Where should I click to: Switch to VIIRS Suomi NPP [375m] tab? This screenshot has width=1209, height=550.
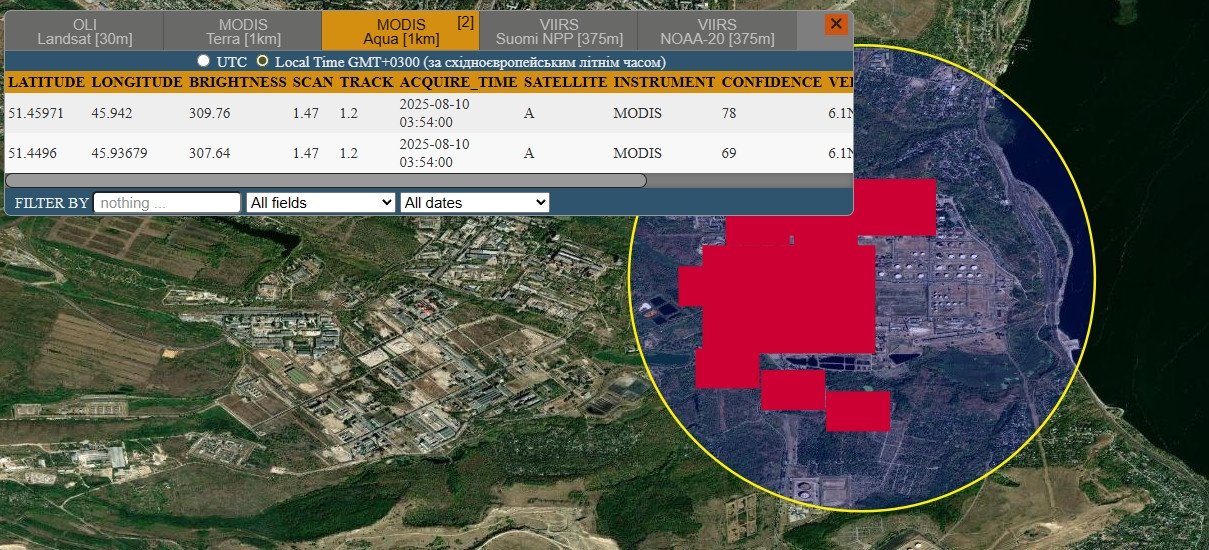click(557, 31)
